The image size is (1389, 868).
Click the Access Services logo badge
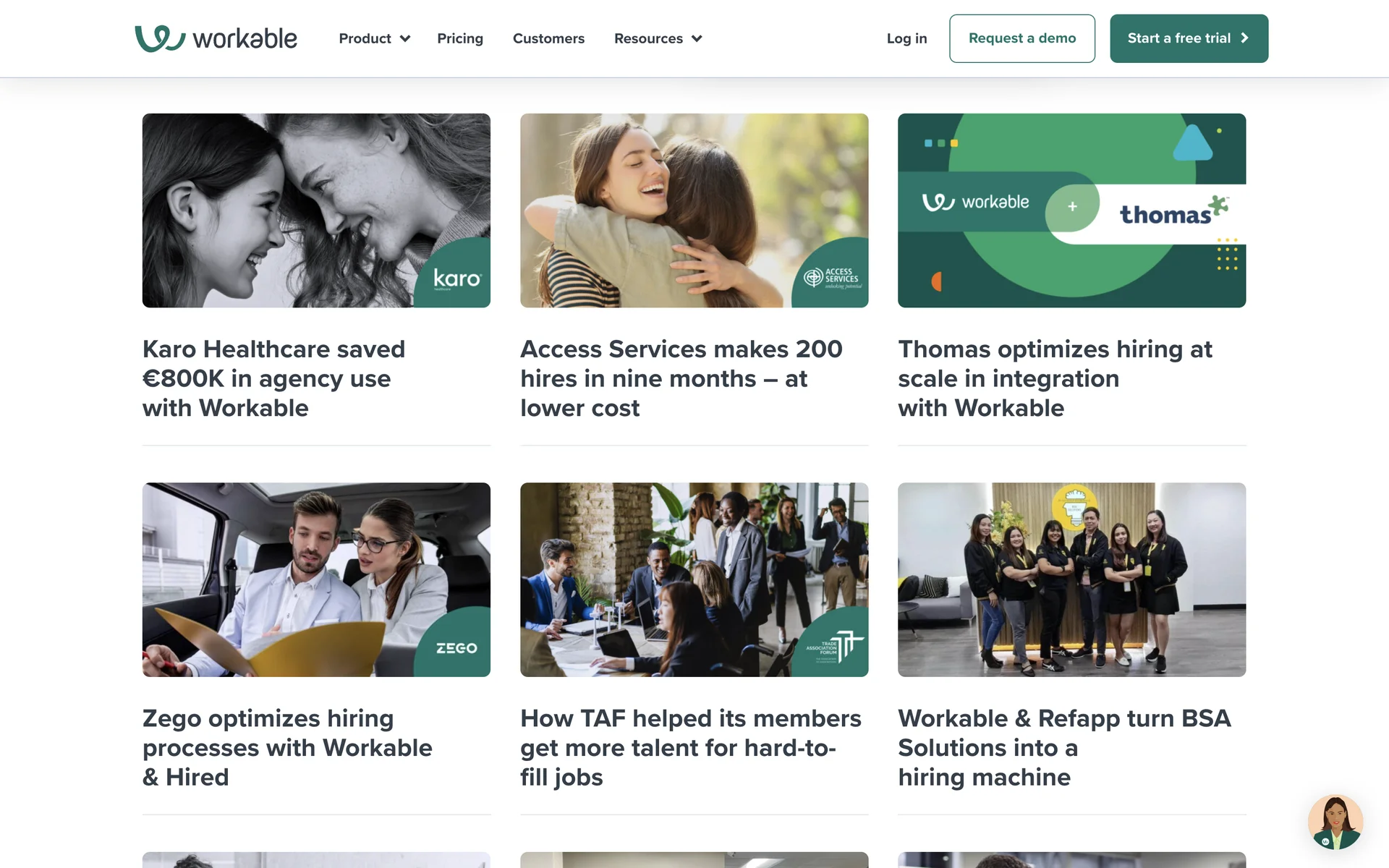(x=833, y=278)
